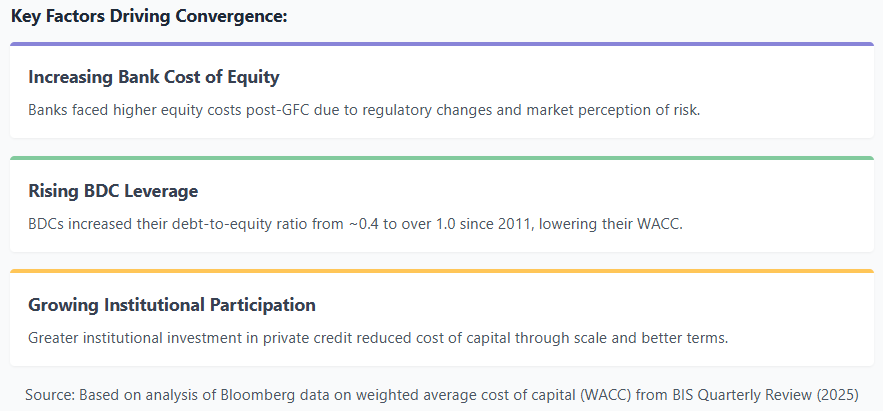Select the 'Growing Institutional Participation' title
Image resolution: width=883 pixels, height=411 pixels.
click(x=172, y=305)
